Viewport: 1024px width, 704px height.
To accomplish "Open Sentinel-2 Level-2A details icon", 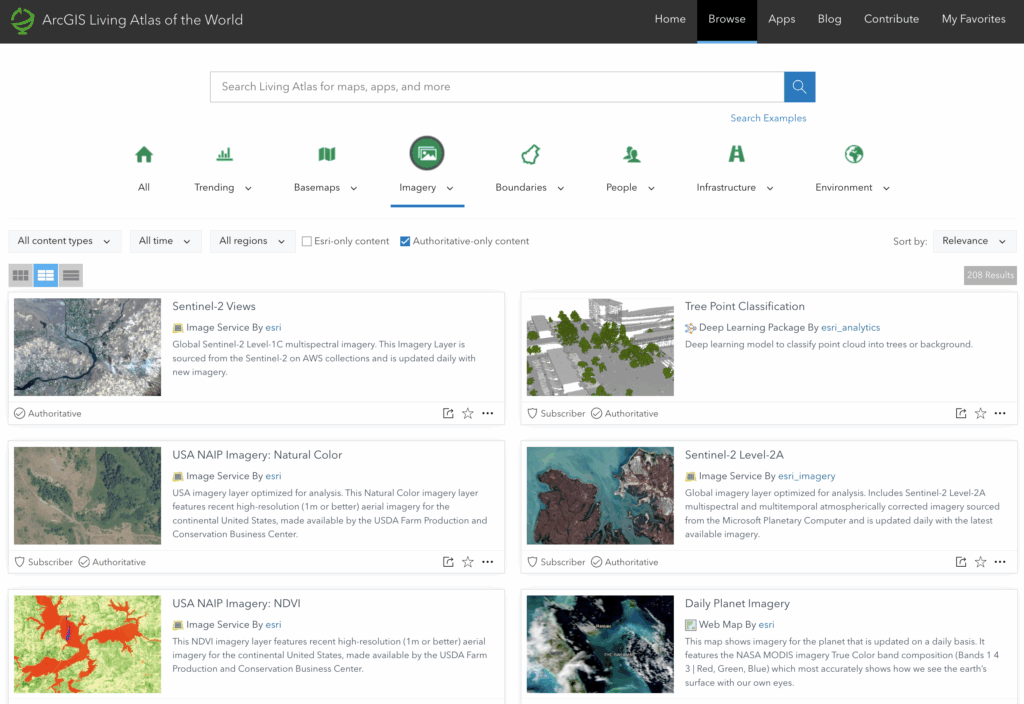I will pos(961,562).
